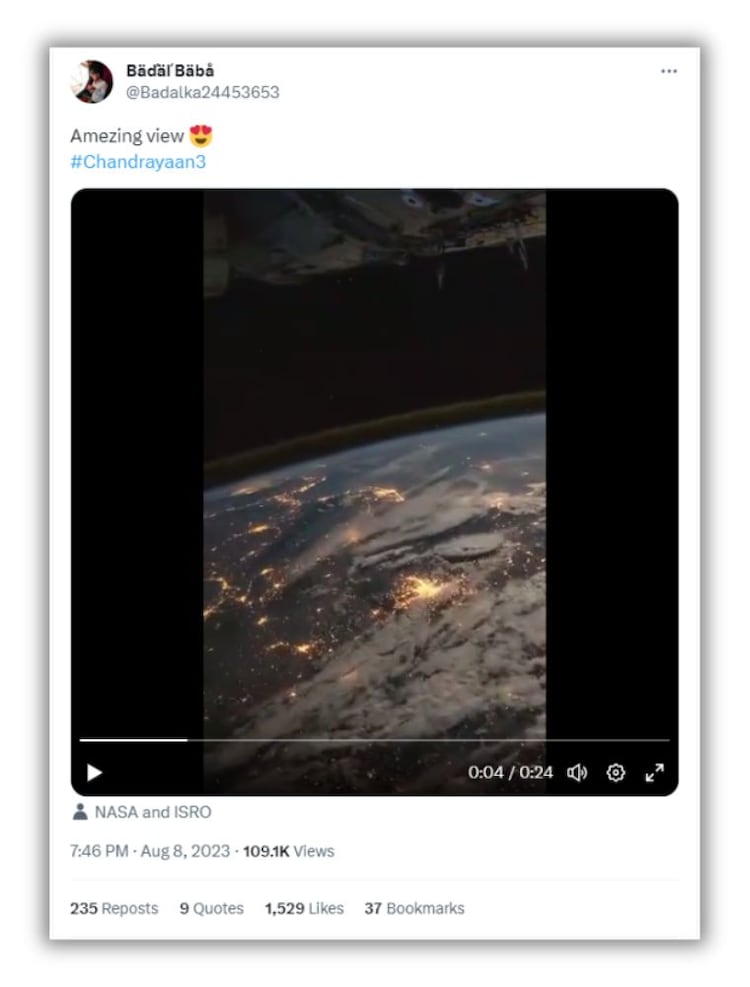Screen dimensions: 750x987
Task: Click the 109.1K Views count
Action: click(289, 851)
